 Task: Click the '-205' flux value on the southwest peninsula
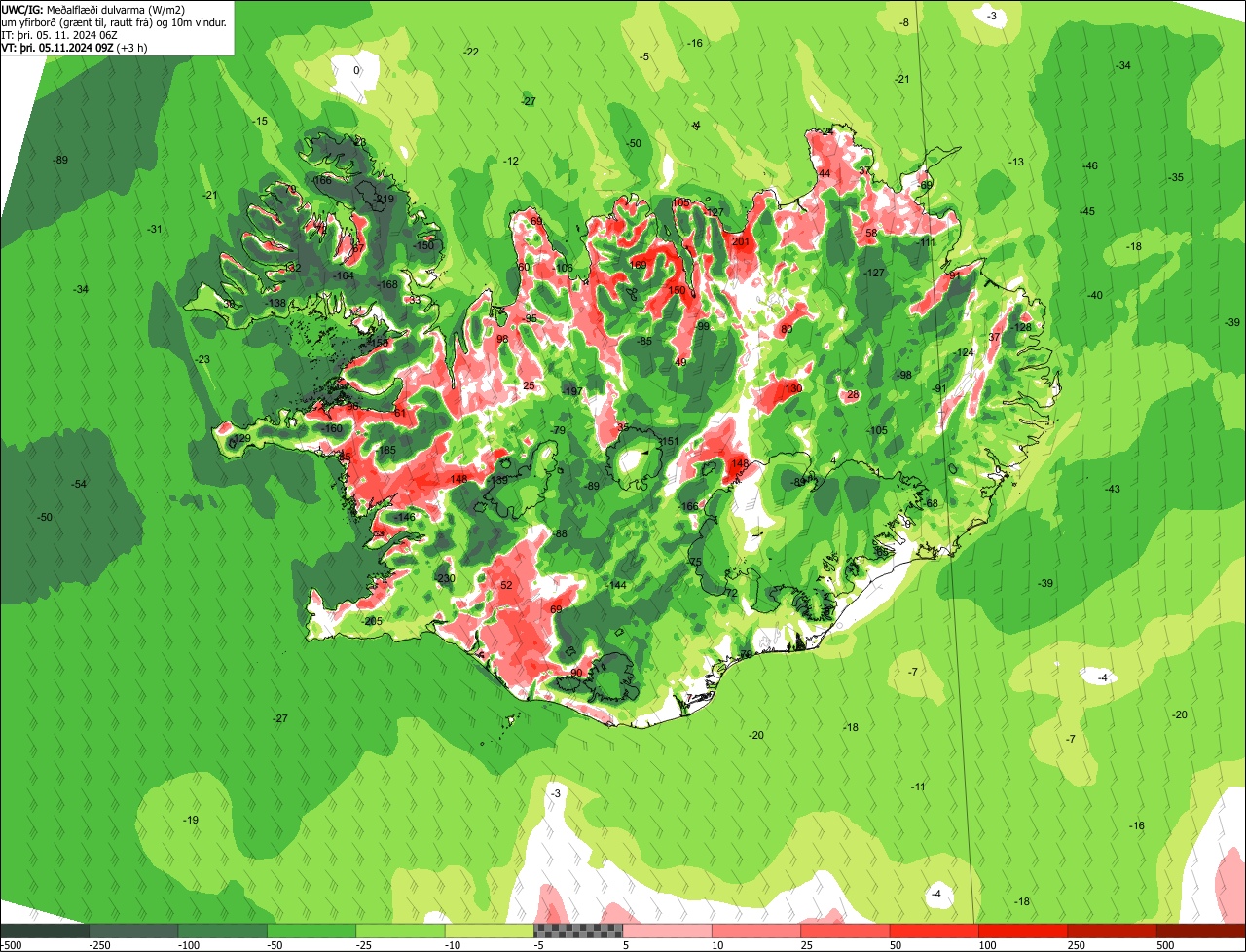(371, 621)
